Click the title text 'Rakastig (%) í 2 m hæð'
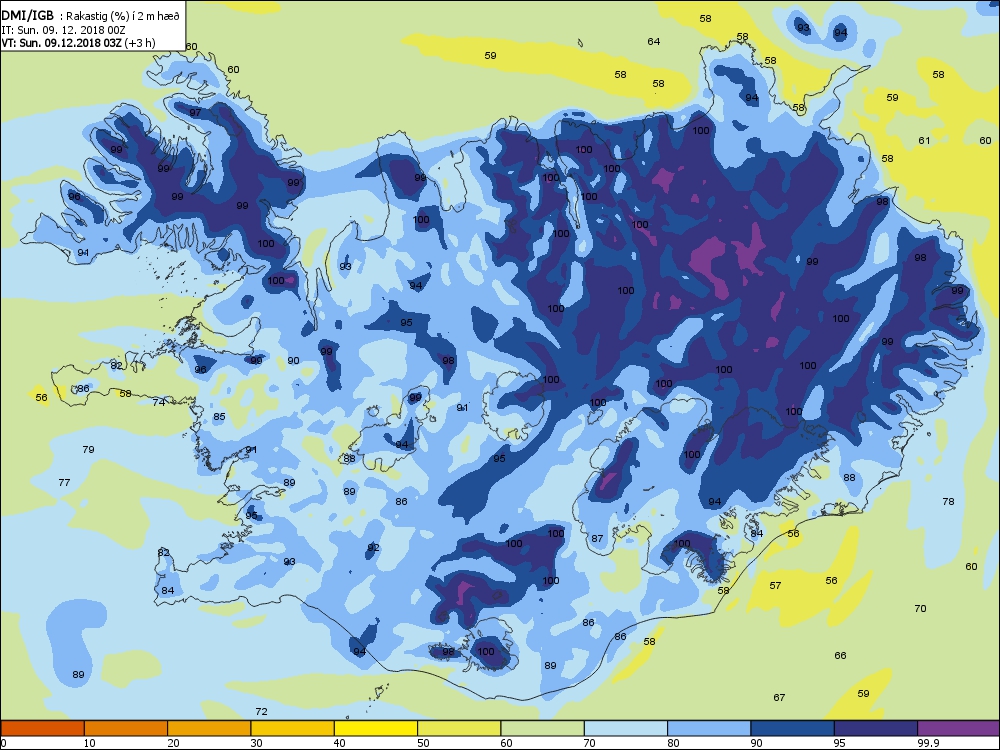1000x750 pixels. (x=123, y=17)
